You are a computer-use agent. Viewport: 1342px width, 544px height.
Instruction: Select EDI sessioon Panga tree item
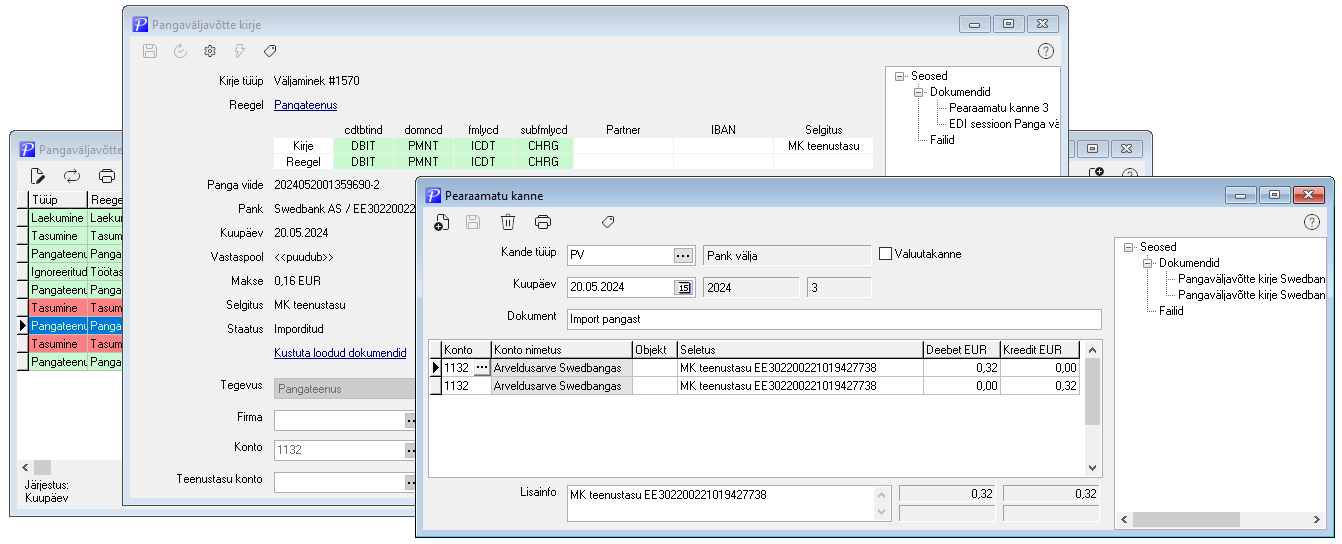[1003, 124]
